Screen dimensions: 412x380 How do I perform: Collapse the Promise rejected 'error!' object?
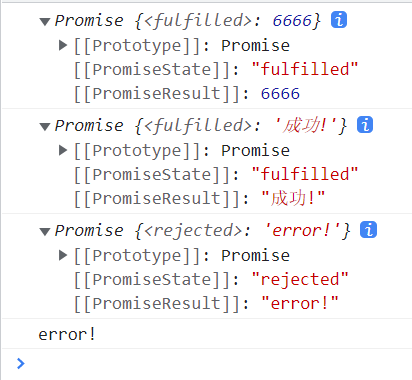[x=45, y=232]
